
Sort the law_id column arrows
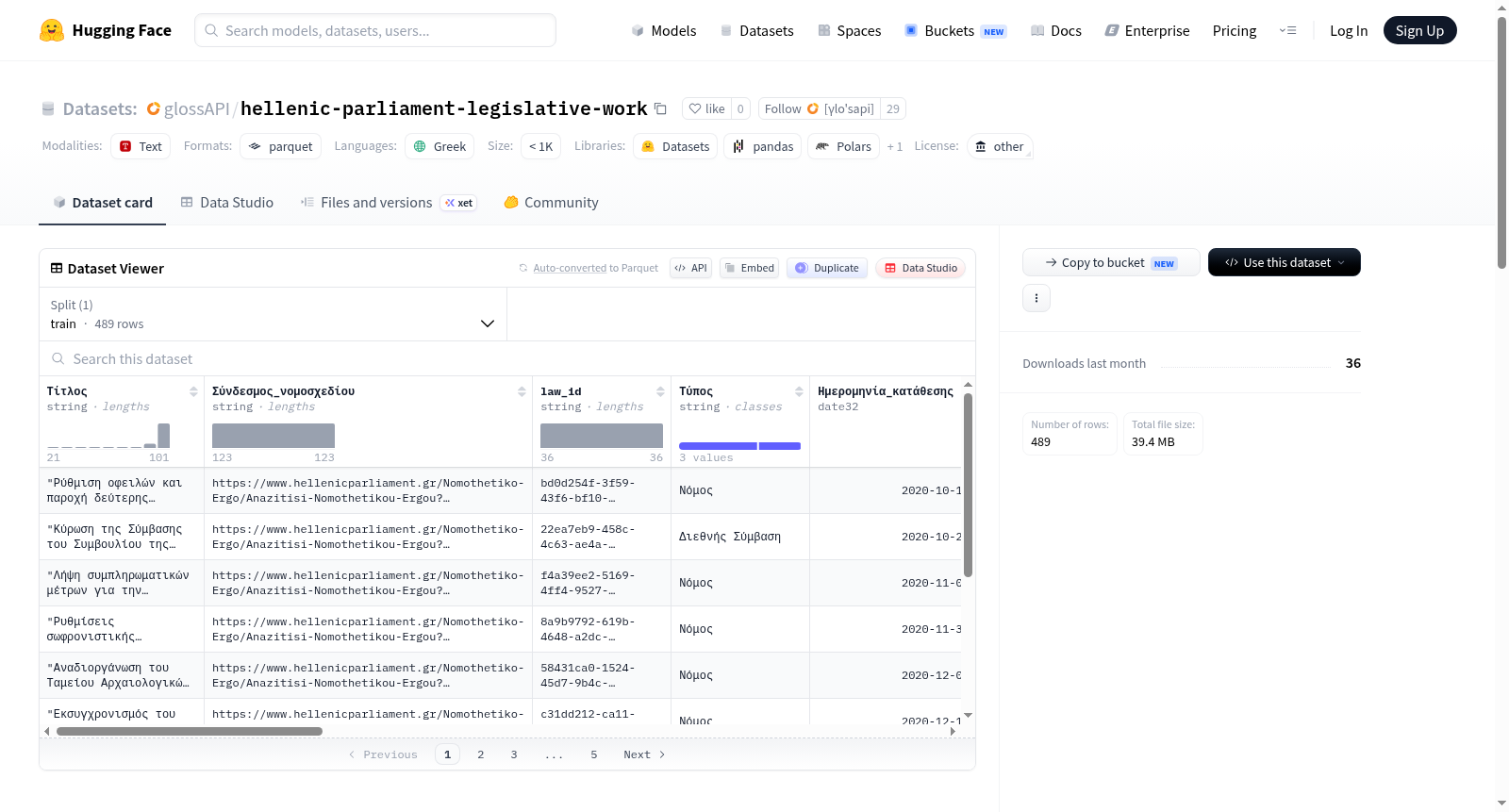[x=660, y=391]
